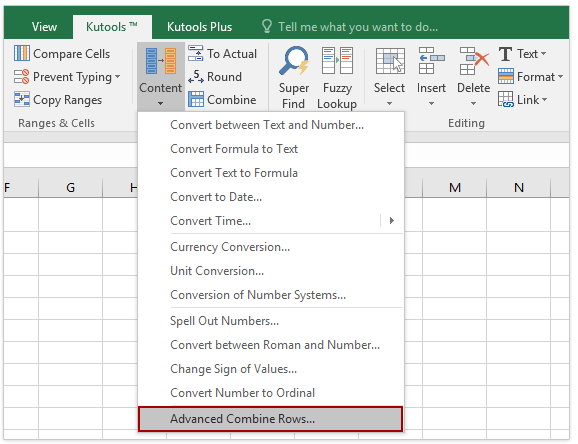The image size is (578, 444).
Task: Choose Convert Time menu item
Action: click(x=271, y=221)
